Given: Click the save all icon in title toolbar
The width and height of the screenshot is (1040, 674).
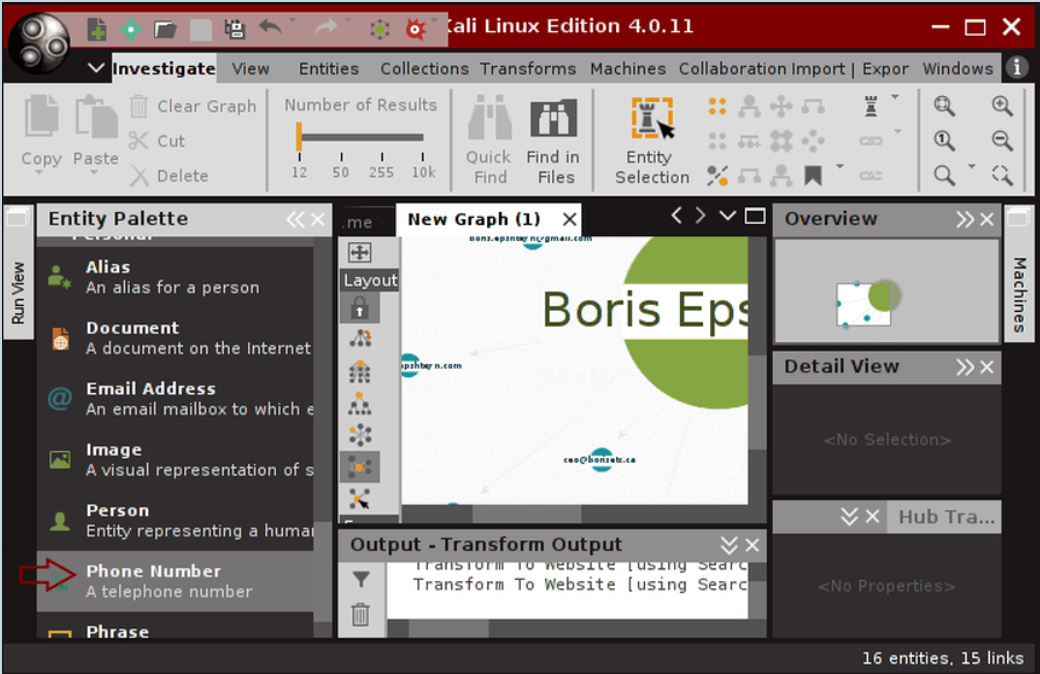Looking at the screenshot, I should coord(235,29).
